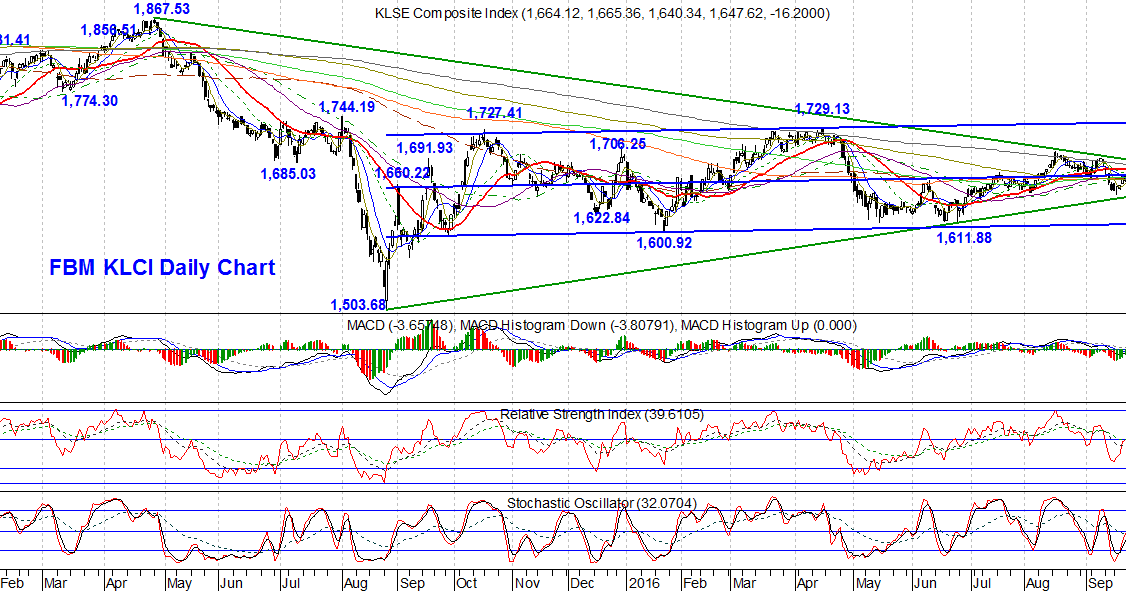Click the 1,729.13 price label
The width and height of the screenshot is (1126, 591).
coord(822,109)
